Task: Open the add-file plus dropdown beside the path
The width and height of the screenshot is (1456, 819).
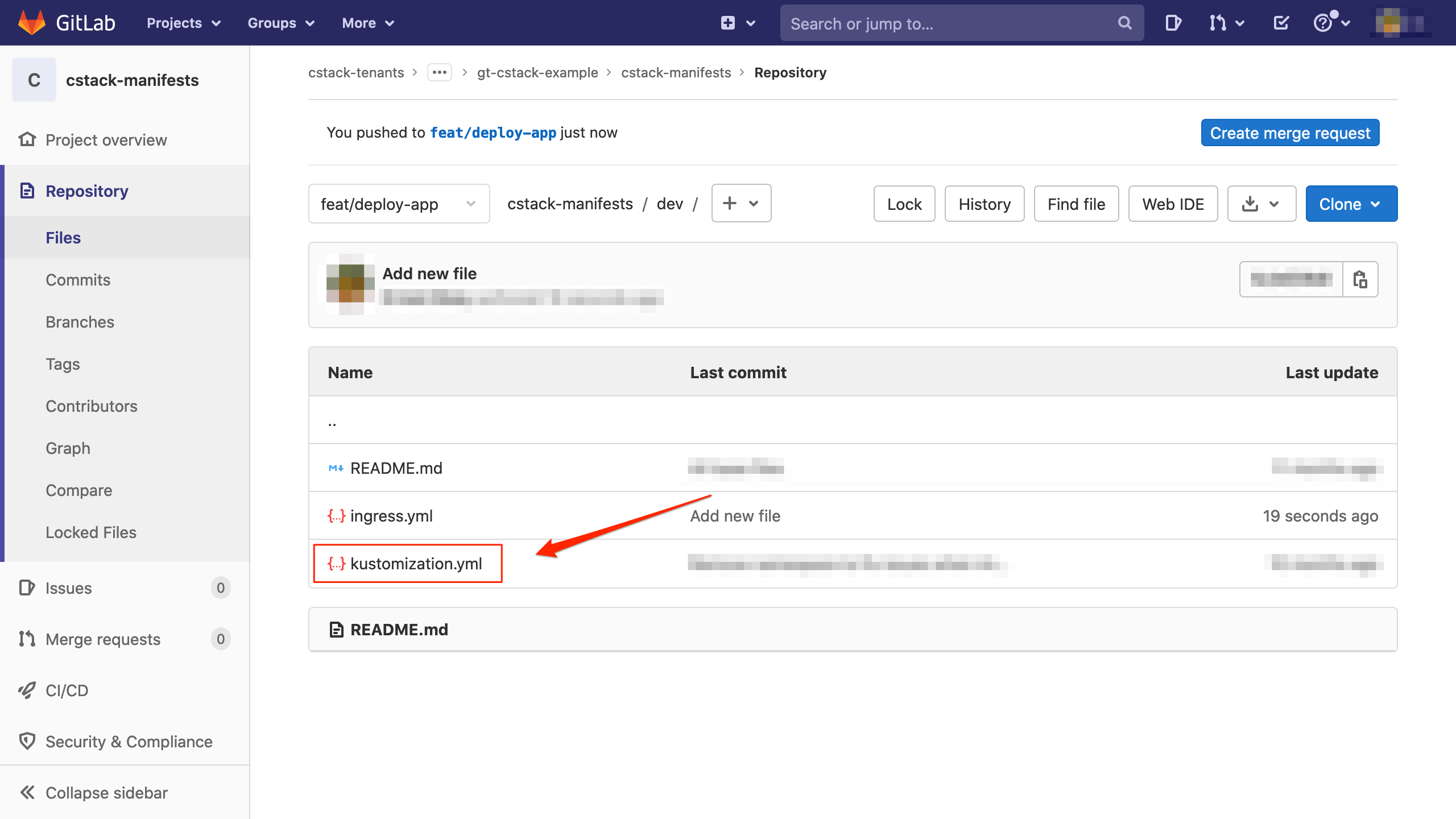Action: click(741, 203)
